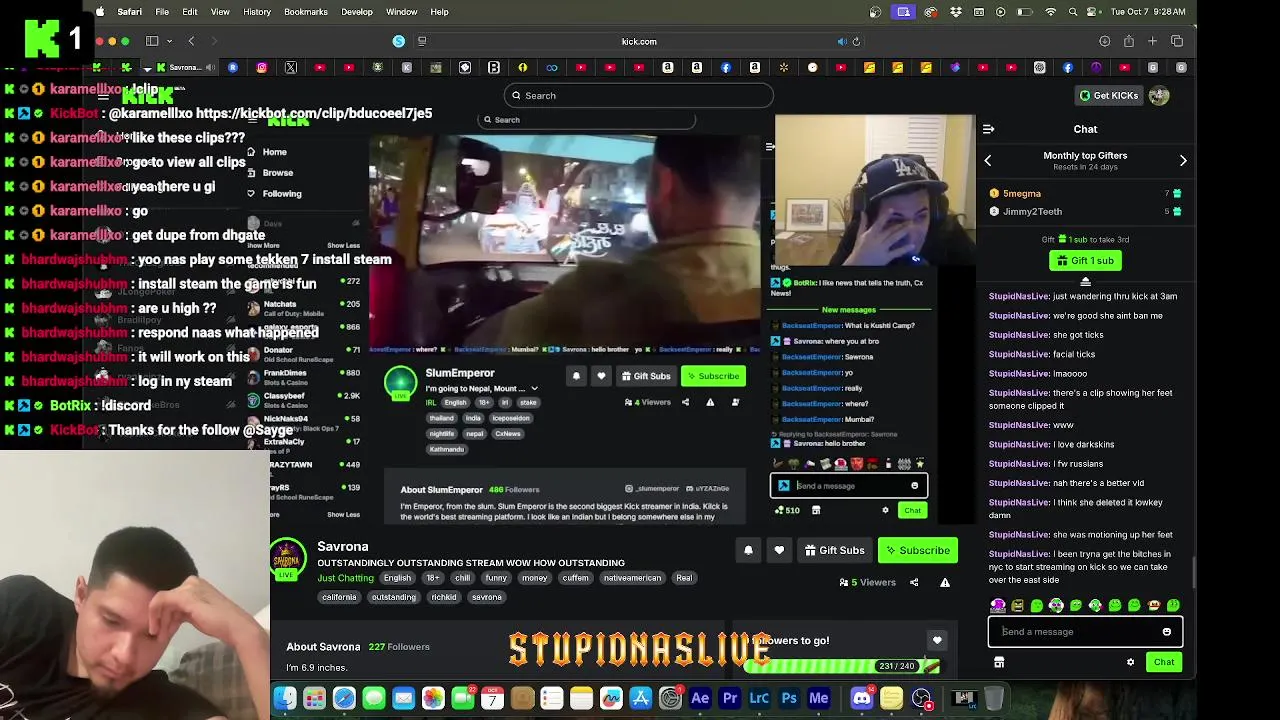Viewport: 1280px width, 720px height.
Task: Open the Window menu
Action: click(x=401, y=12)
